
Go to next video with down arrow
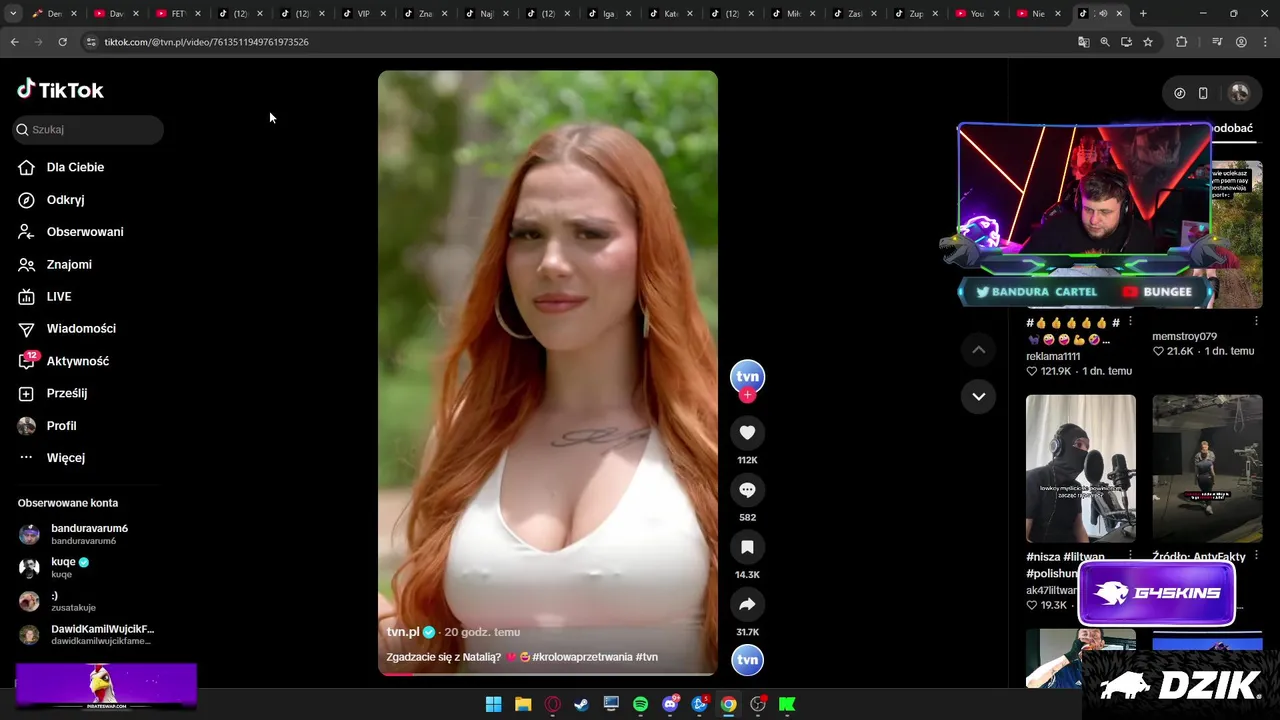[978, 396]
